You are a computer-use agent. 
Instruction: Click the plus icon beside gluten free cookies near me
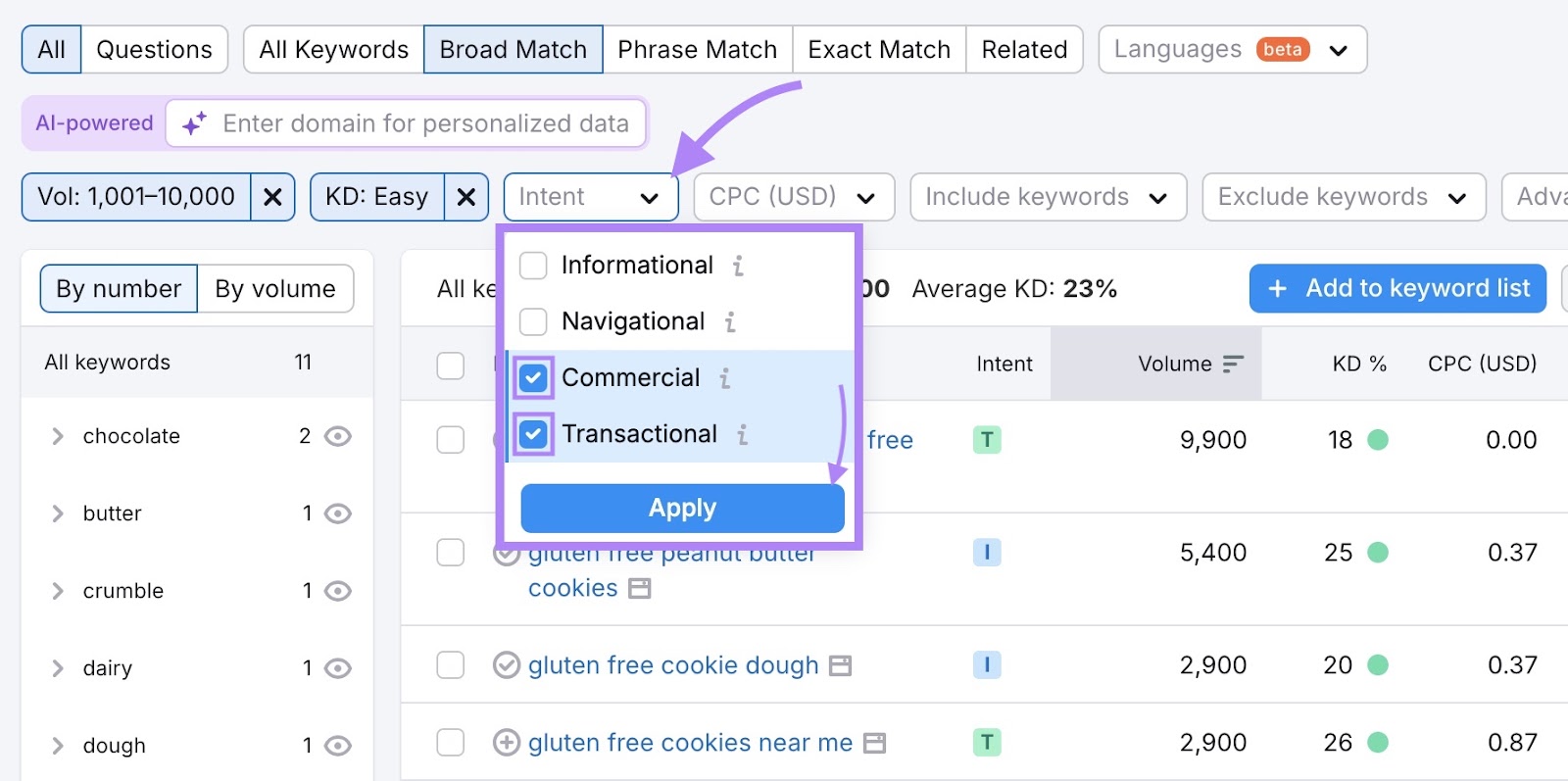[505, 743]
